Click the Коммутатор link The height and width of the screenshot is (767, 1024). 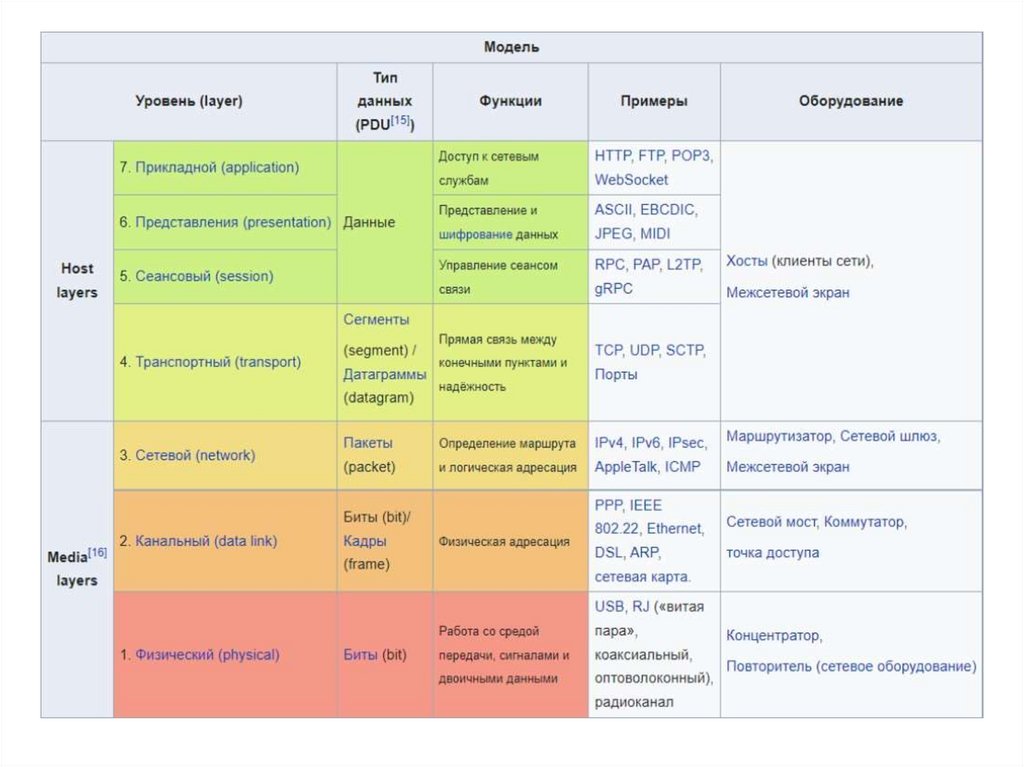click(865, 522)
